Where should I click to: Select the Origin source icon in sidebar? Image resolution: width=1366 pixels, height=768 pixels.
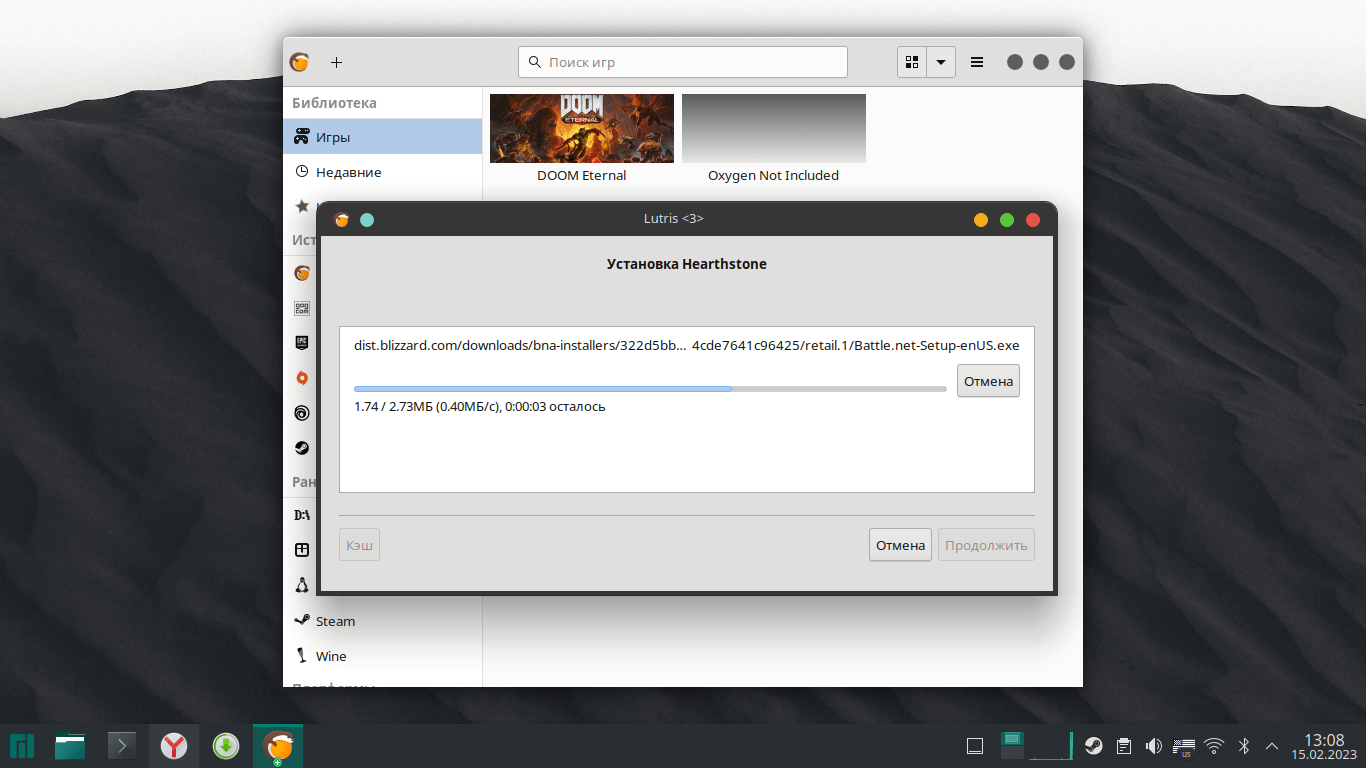tap(302, 377)
